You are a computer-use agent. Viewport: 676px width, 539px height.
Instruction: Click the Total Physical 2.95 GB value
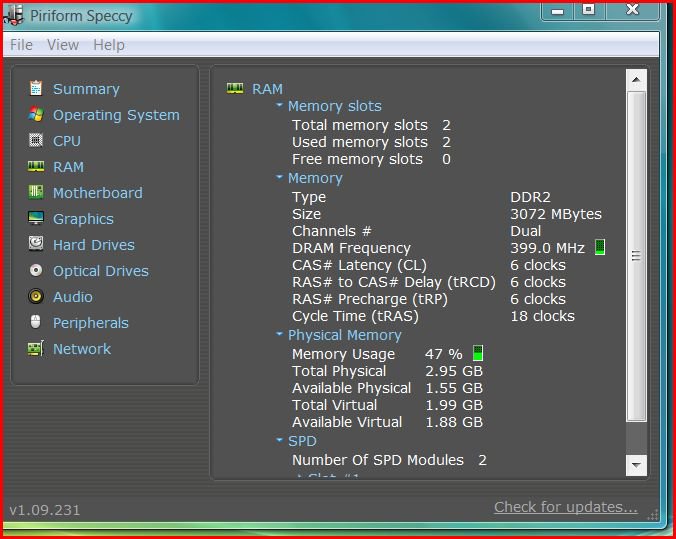(454, 371)
